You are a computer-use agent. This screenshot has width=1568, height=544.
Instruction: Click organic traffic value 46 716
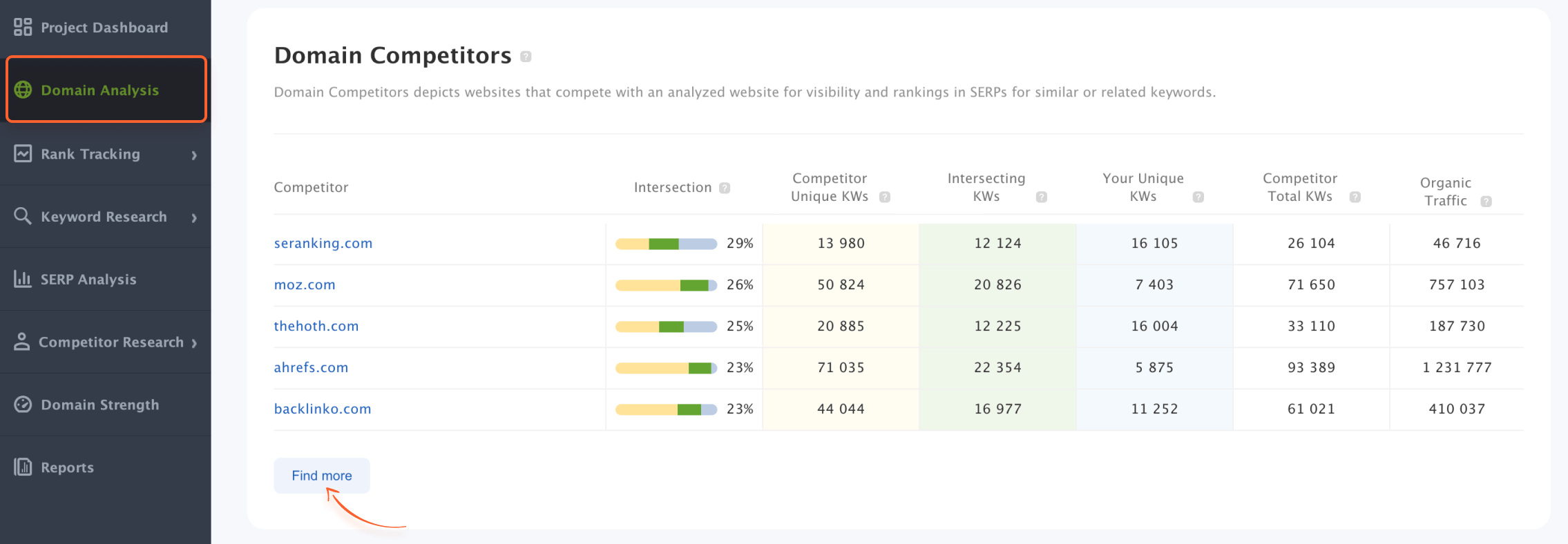pos(1457,243)
